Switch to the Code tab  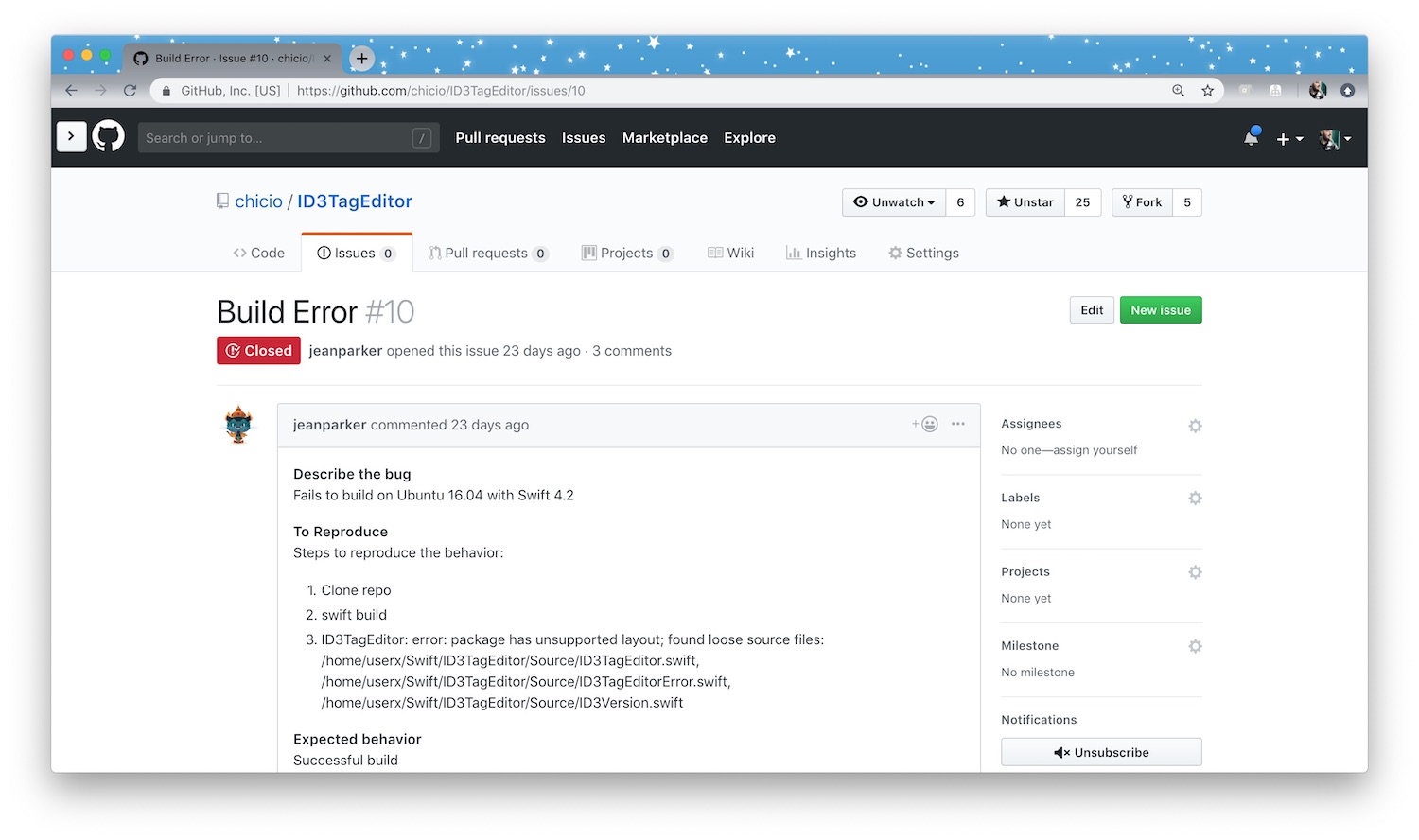point(258,253)
